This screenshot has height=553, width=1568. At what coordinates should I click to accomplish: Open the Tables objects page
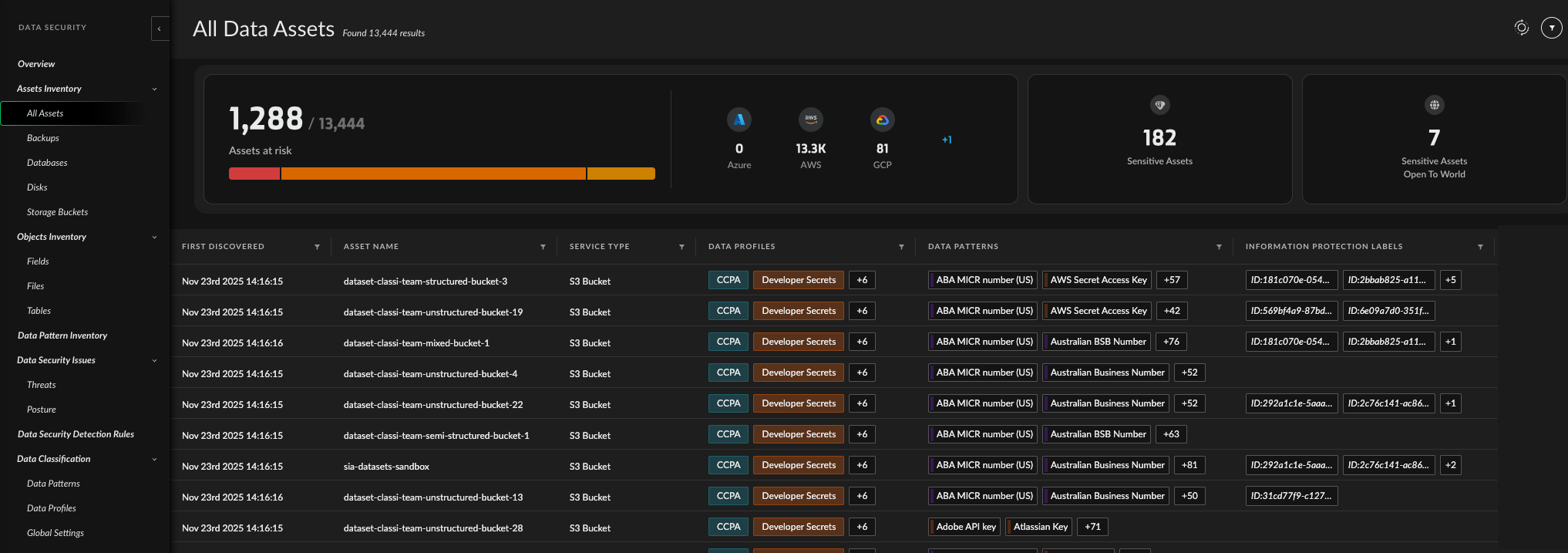click(39, 311)
